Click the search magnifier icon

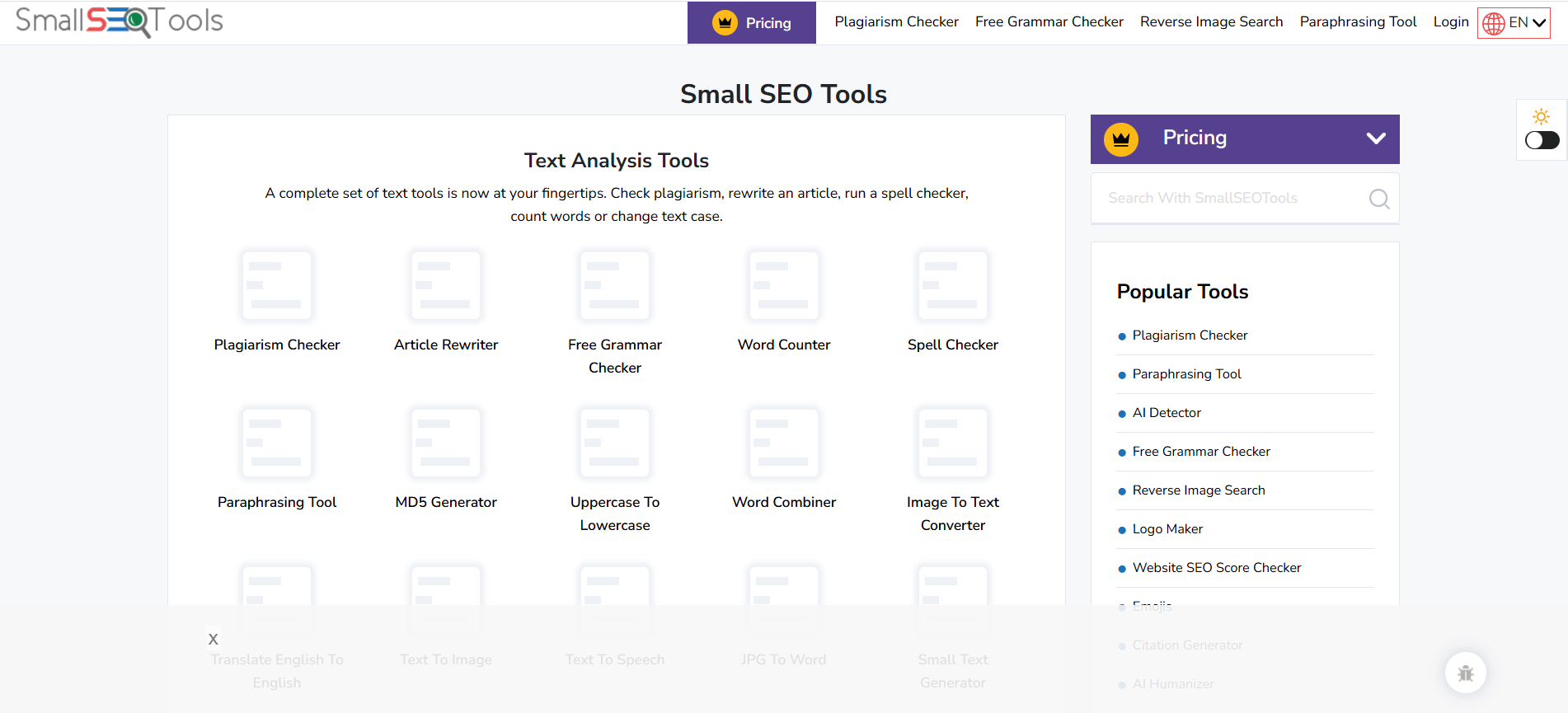[x=1379, y=199]
